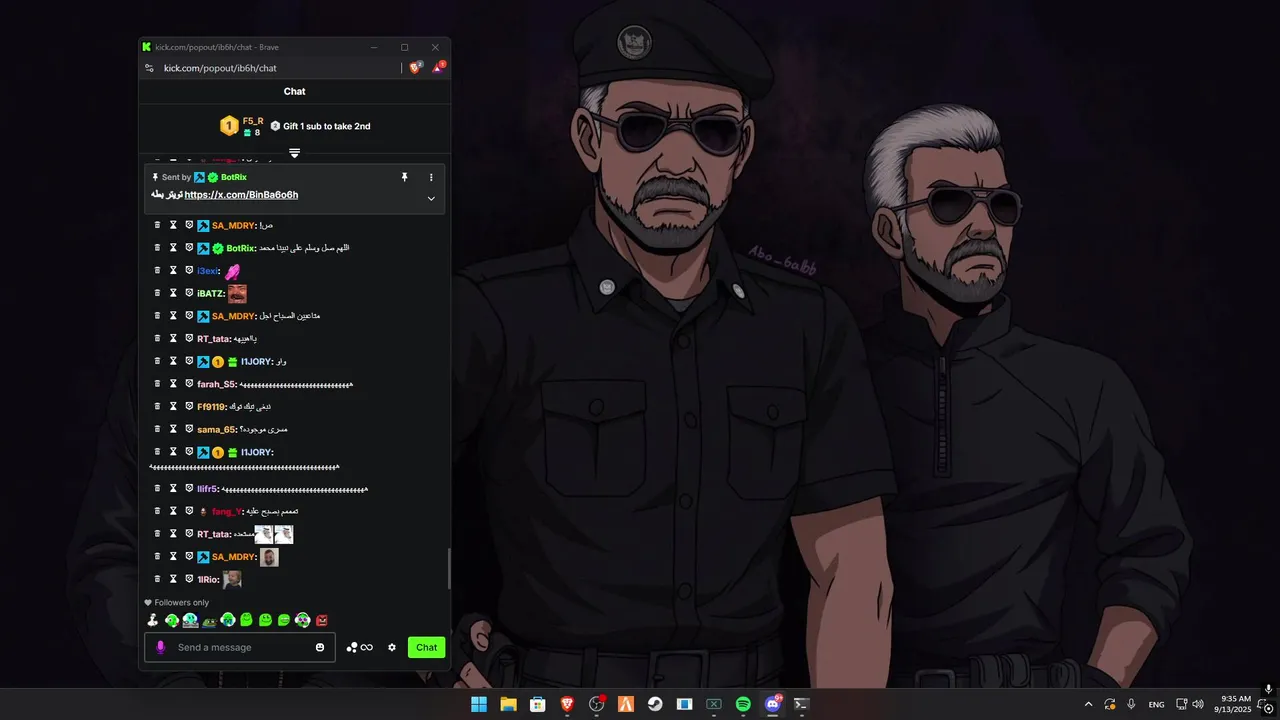Open the x.com/BinBa6o6h link
Screen dimensions: 1280x720
tap(241, 195)
